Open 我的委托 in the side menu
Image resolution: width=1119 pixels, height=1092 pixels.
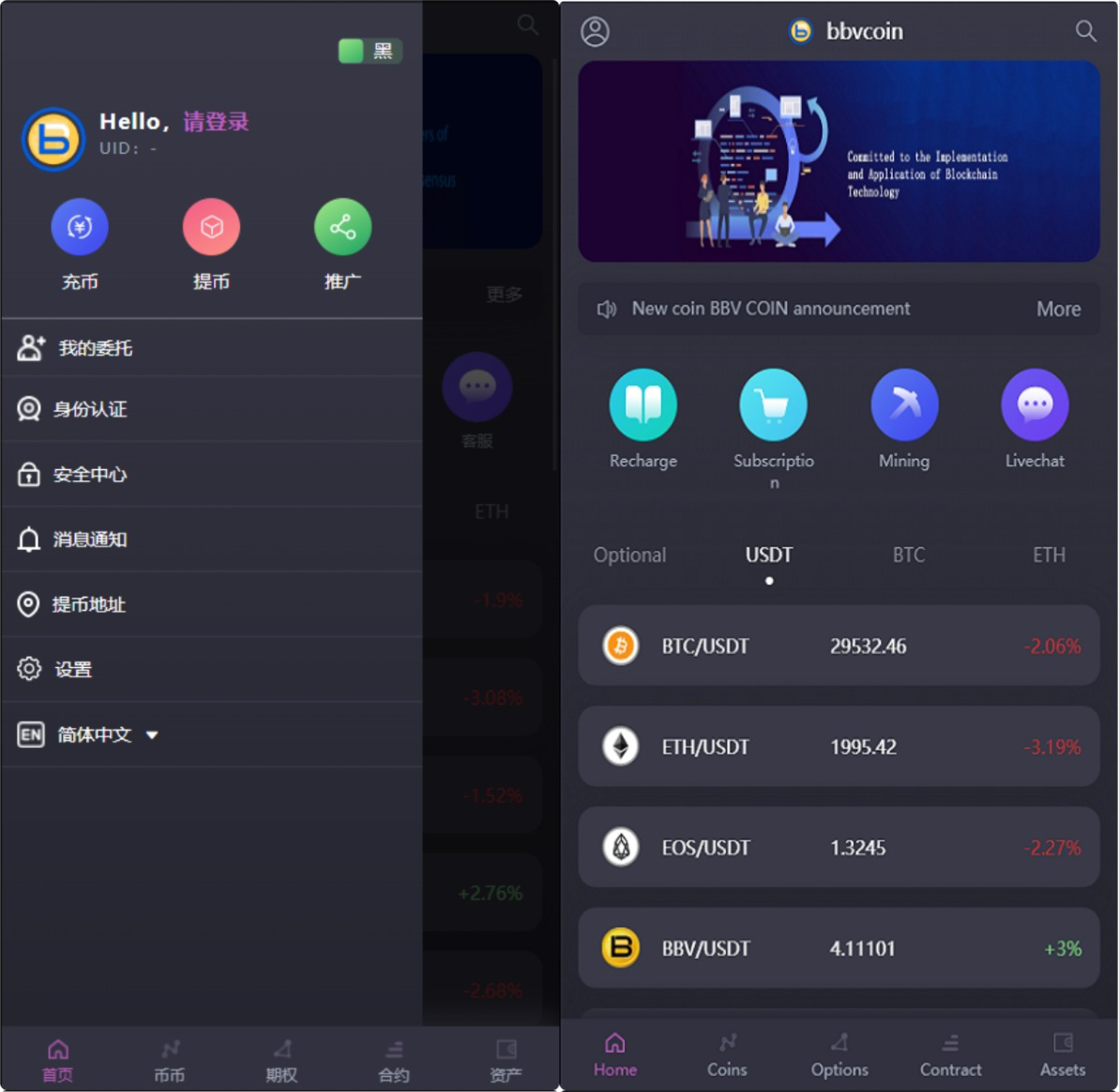pos(212,348)
